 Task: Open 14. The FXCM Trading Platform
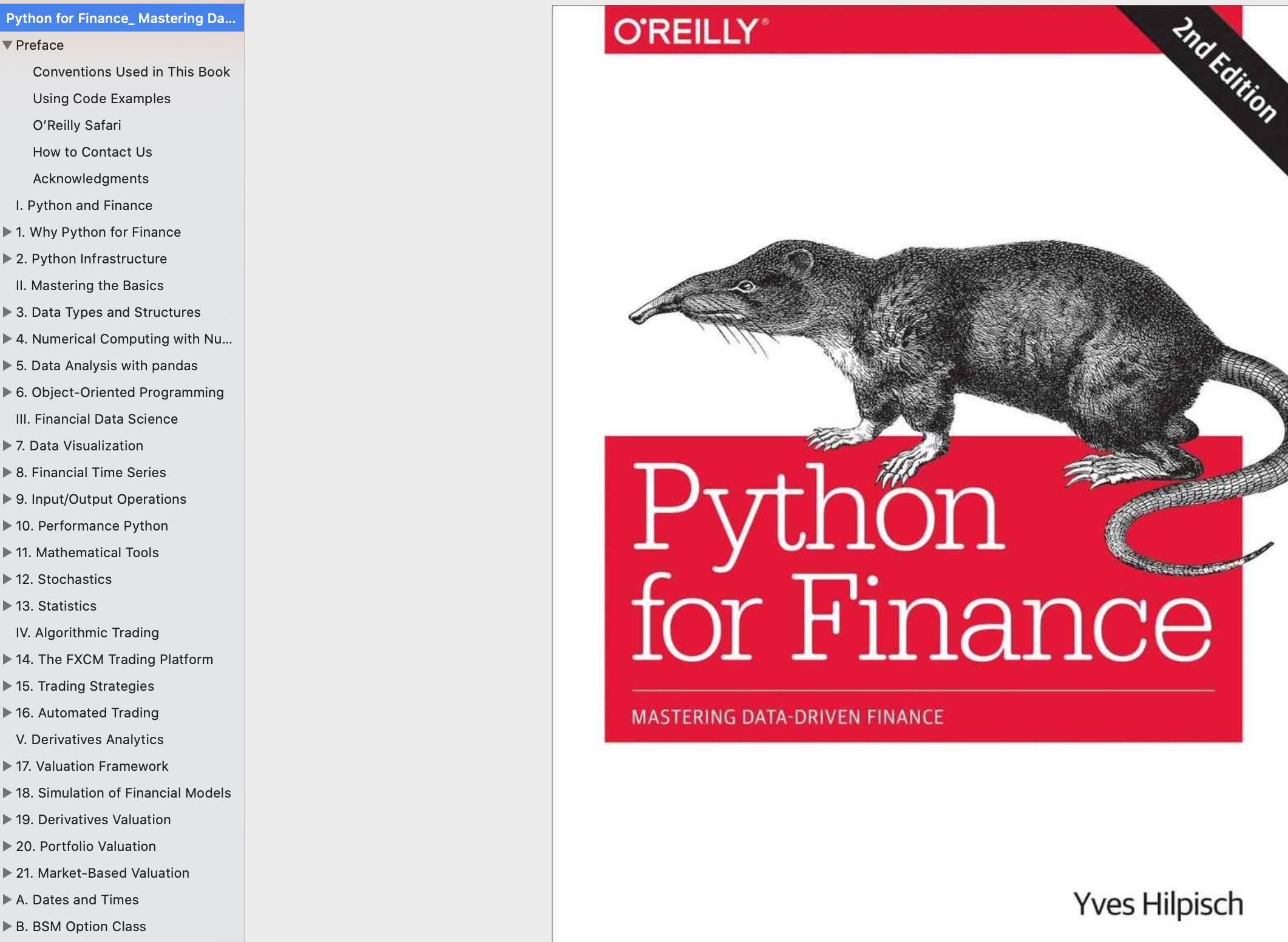(114, 659)
